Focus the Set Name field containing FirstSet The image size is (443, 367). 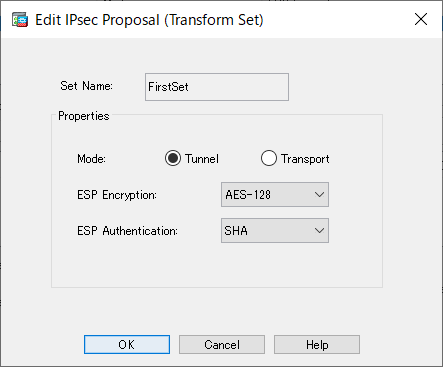pos(217,87)
